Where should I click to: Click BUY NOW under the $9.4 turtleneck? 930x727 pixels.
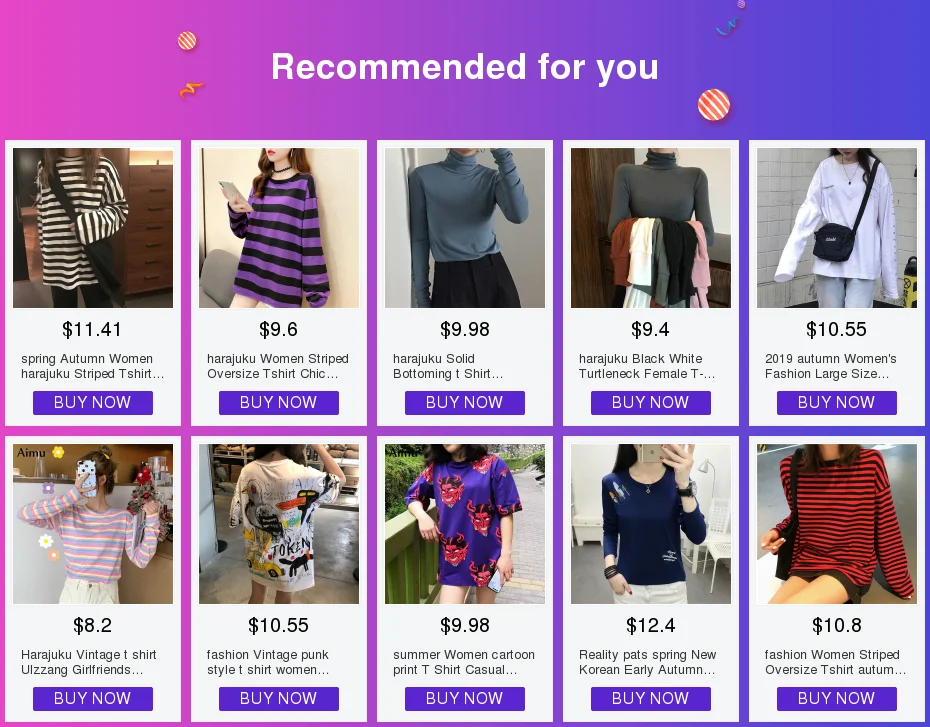tap(651, 403)
